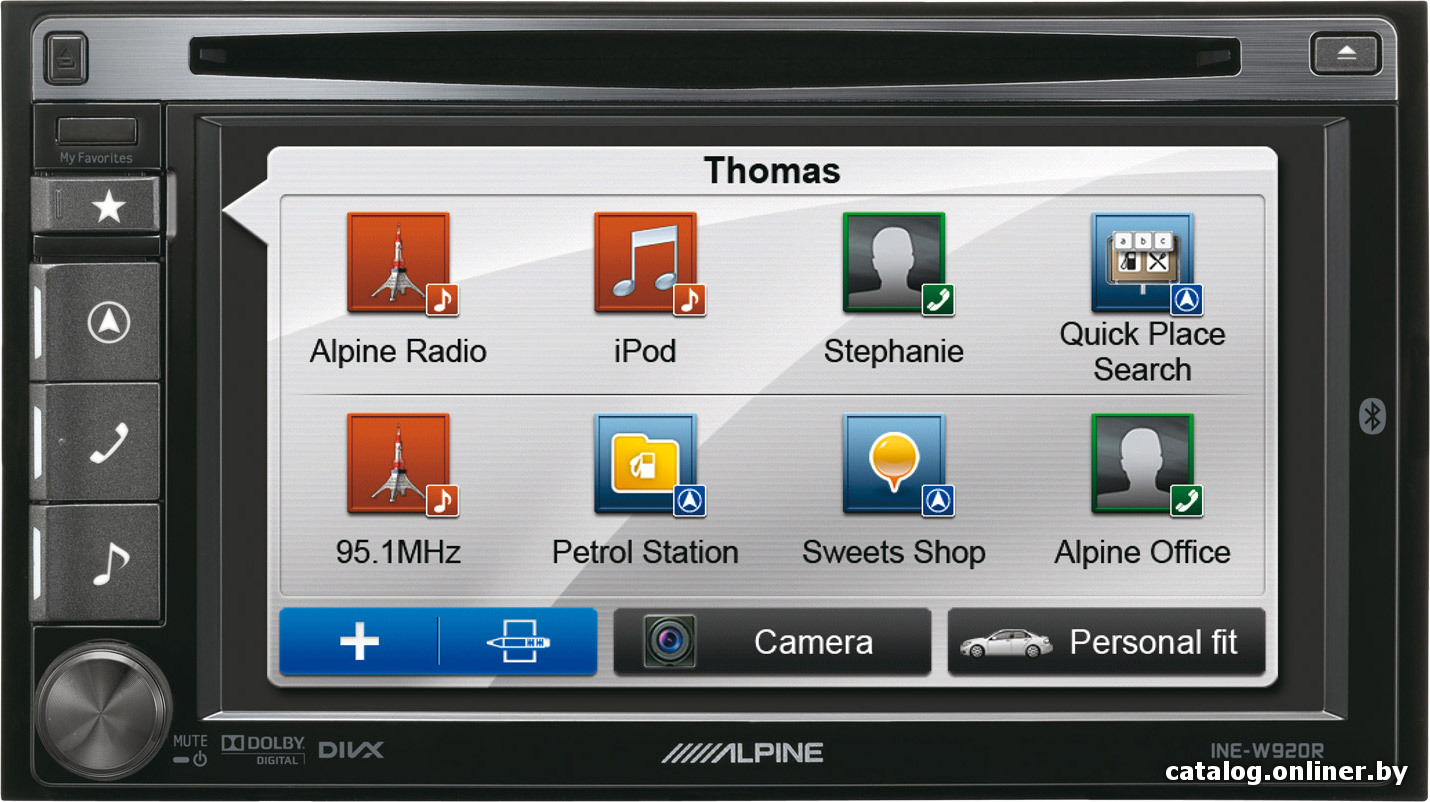Tap the Bluetooth indicator icon
Viewport: 1430px width, 802px height.
[1372, 415]
